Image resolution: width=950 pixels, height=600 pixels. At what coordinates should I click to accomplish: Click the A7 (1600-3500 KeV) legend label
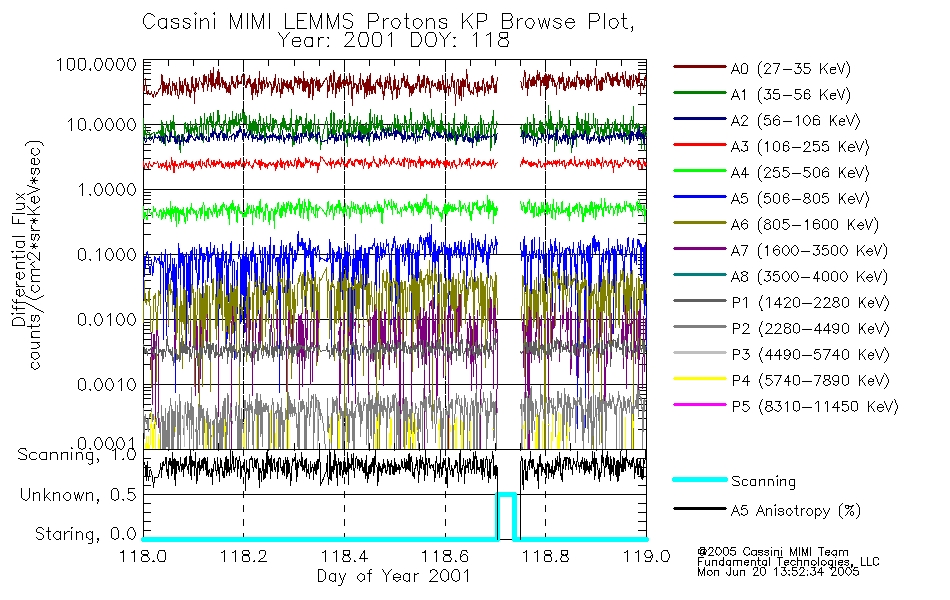point(809,251)
